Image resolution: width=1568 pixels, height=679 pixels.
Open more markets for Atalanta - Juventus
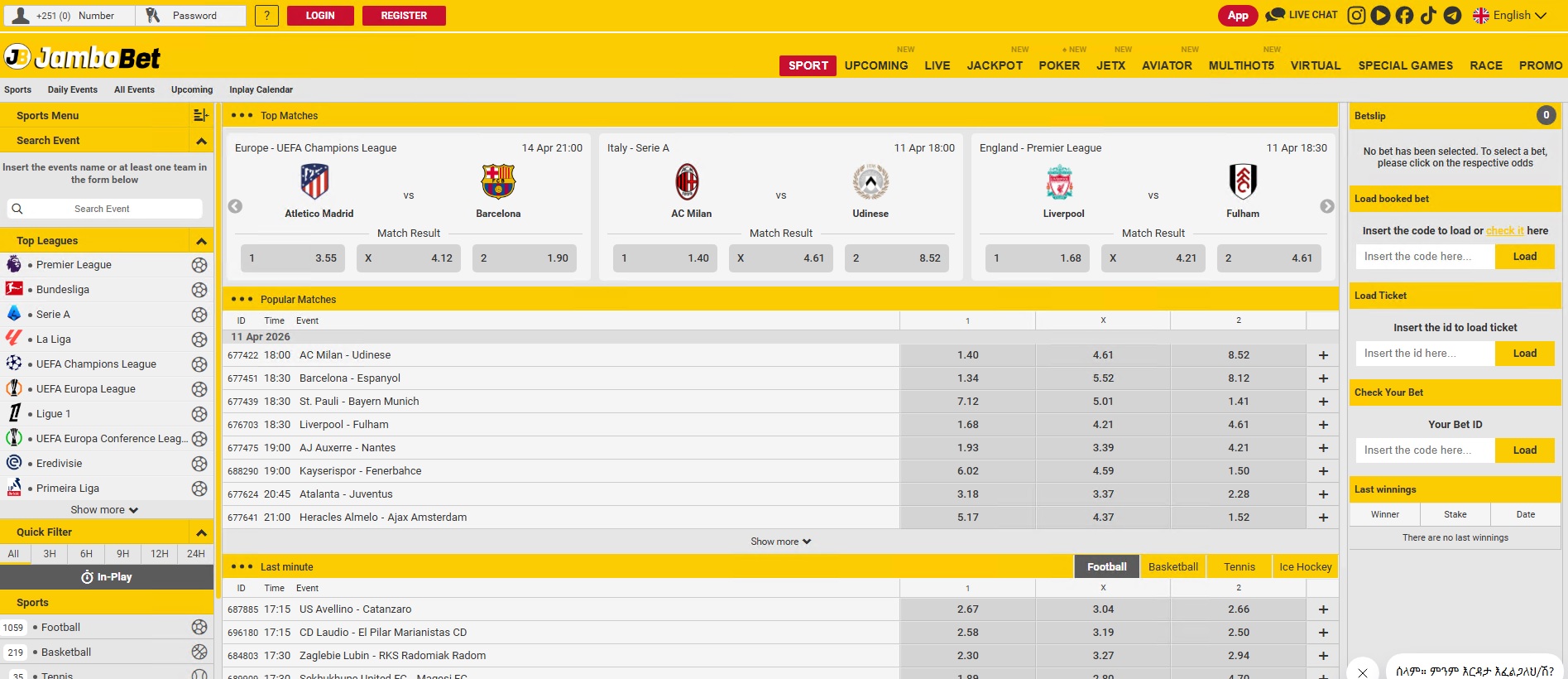tap(1323, 494)
